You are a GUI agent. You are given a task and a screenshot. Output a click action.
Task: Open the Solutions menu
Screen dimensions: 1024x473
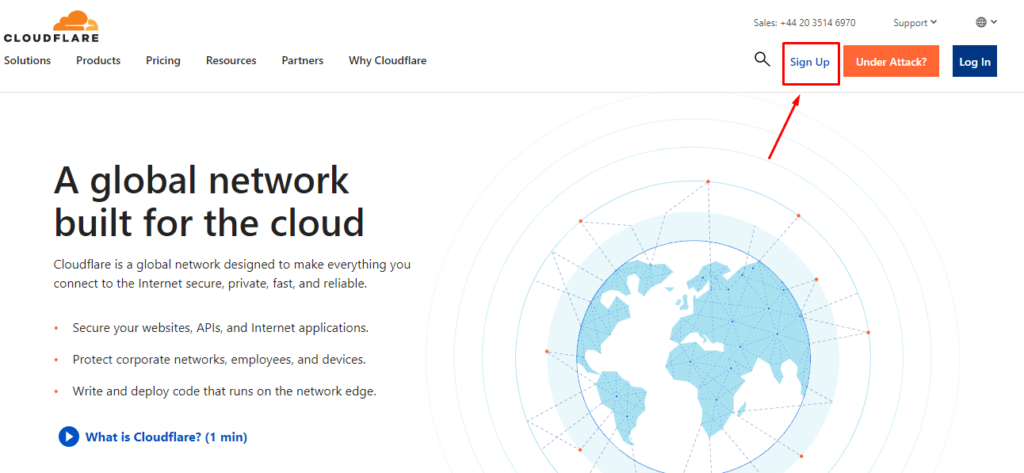coord(27,61)
